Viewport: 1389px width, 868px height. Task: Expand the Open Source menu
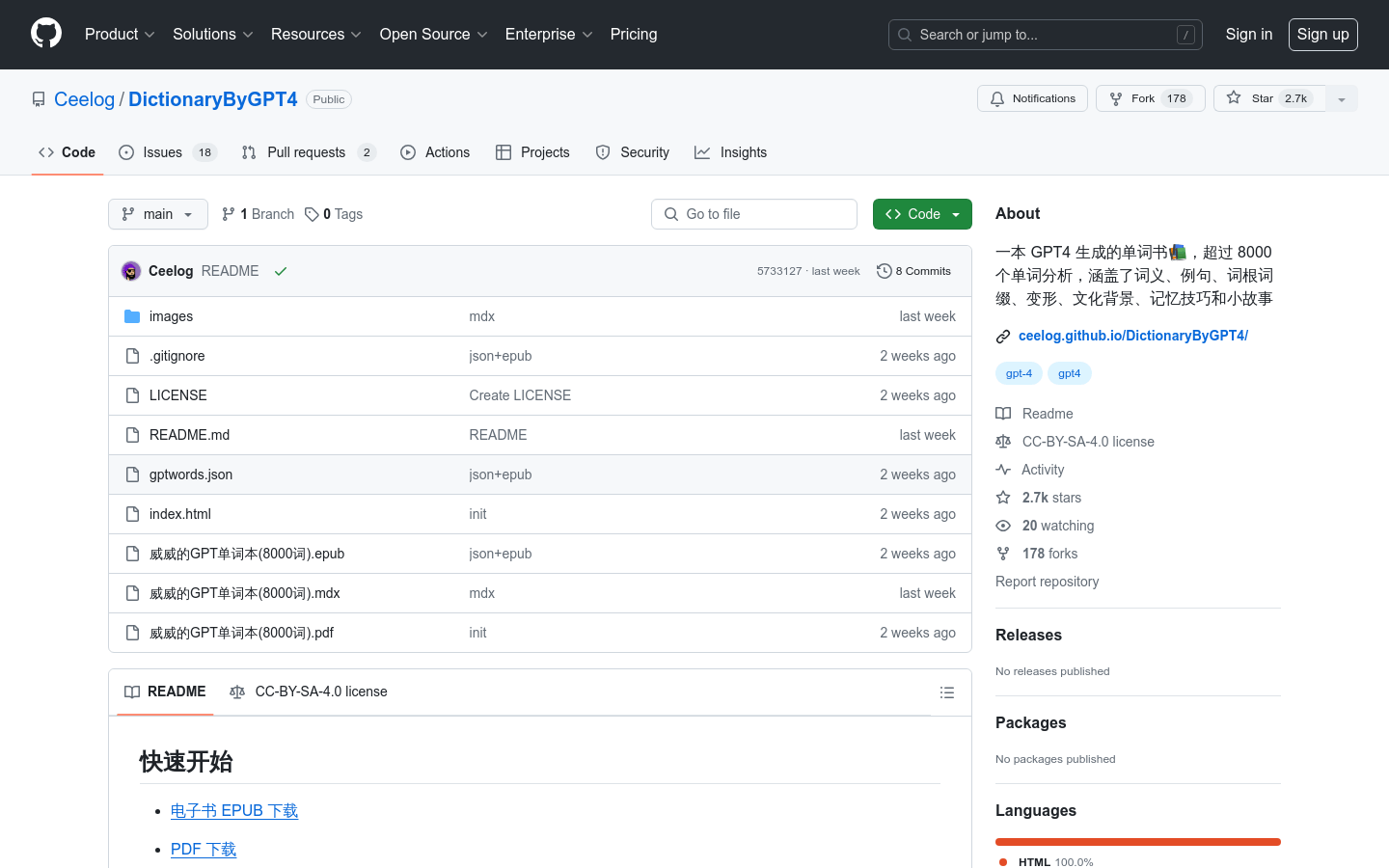[434, 35]
